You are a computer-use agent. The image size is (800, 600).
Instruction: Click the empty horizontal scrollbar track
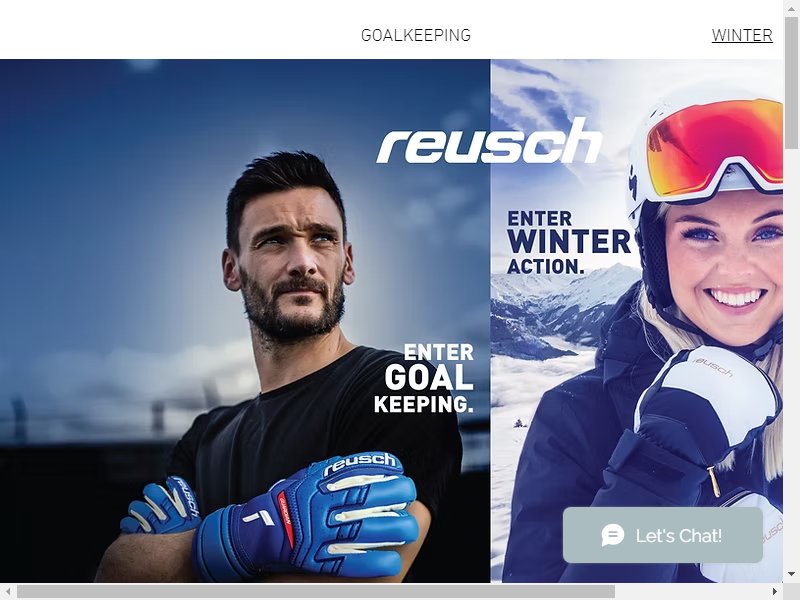(691, 591)
